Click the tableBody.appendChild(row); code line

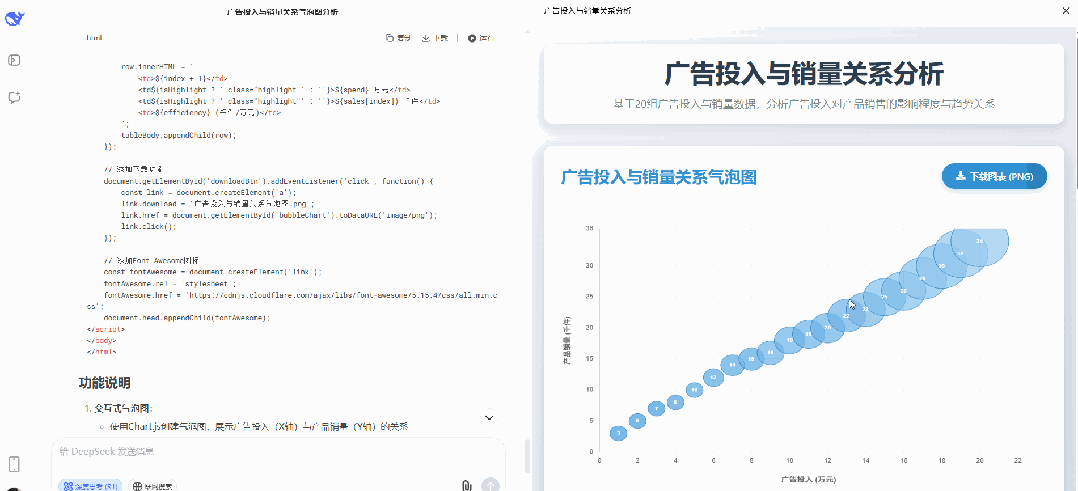click(x=179, y=135)
